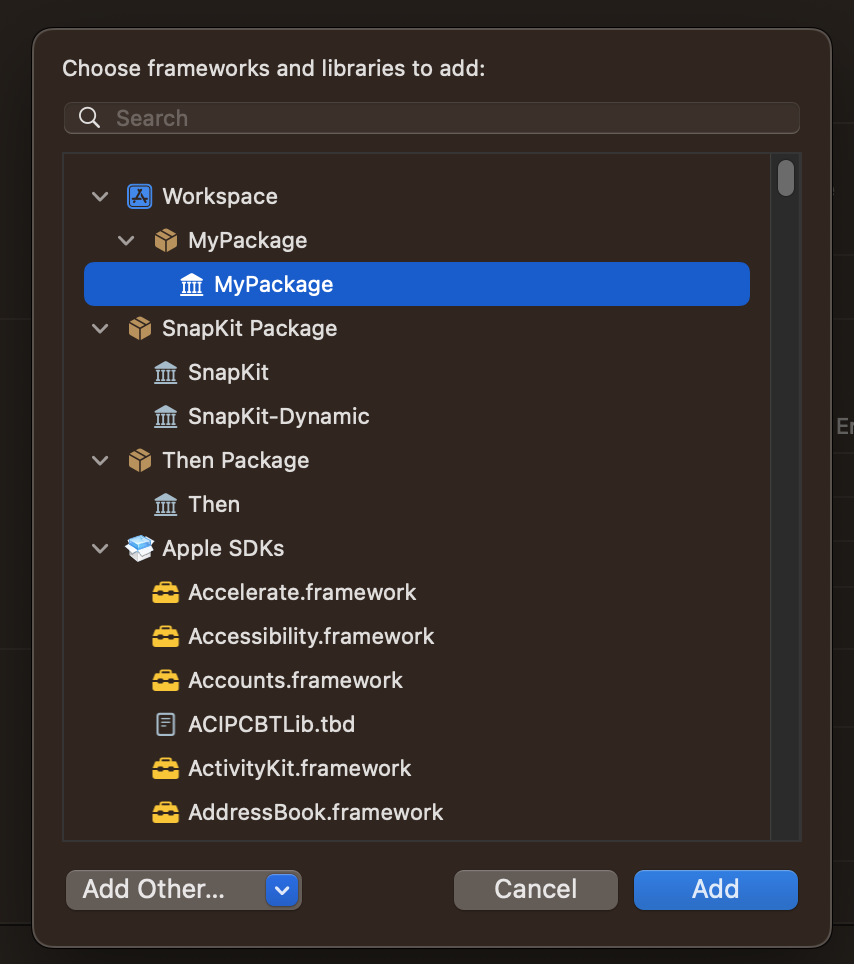Click the ActivityKit.framework toolbox icon
Viewport: 854px width, 964px height.
click(x=165, y=768)
